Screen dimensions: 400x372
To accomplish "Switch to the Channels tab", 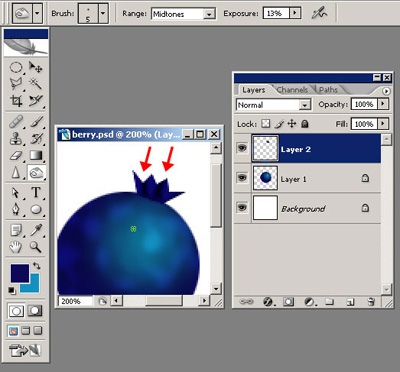I will (x=292, y=90).
